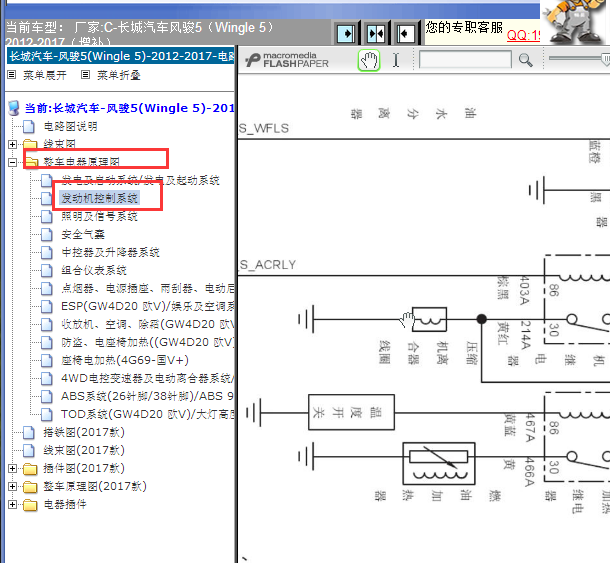
Task: Open 4WD电控变速器 diagram entry
Action: (148, 378)
